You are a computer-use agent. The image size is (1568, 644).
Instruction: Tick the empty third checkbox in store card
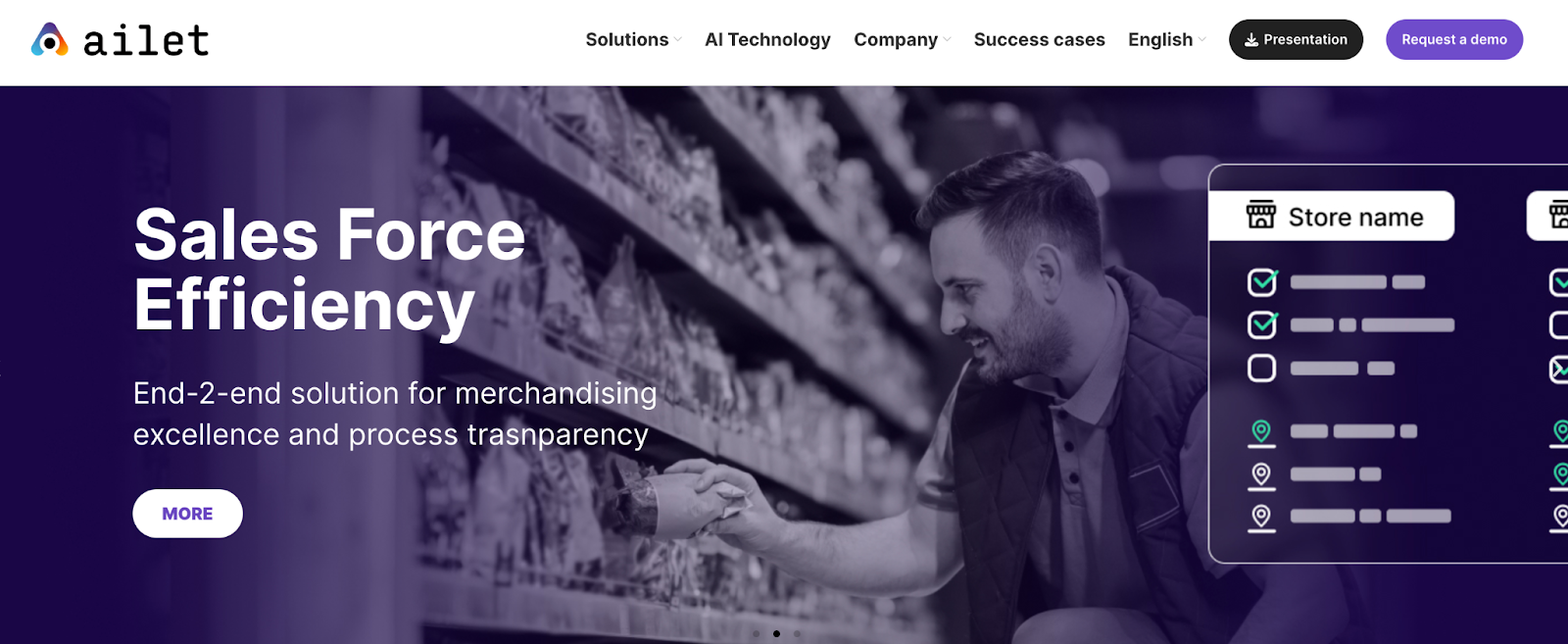tap(1261, 368)
